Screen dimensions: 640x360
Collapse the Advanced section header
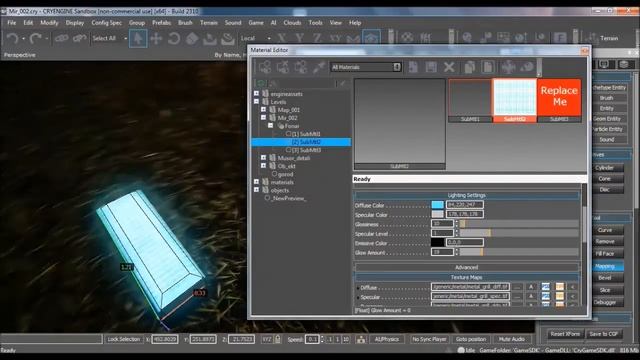click(467, 267)
